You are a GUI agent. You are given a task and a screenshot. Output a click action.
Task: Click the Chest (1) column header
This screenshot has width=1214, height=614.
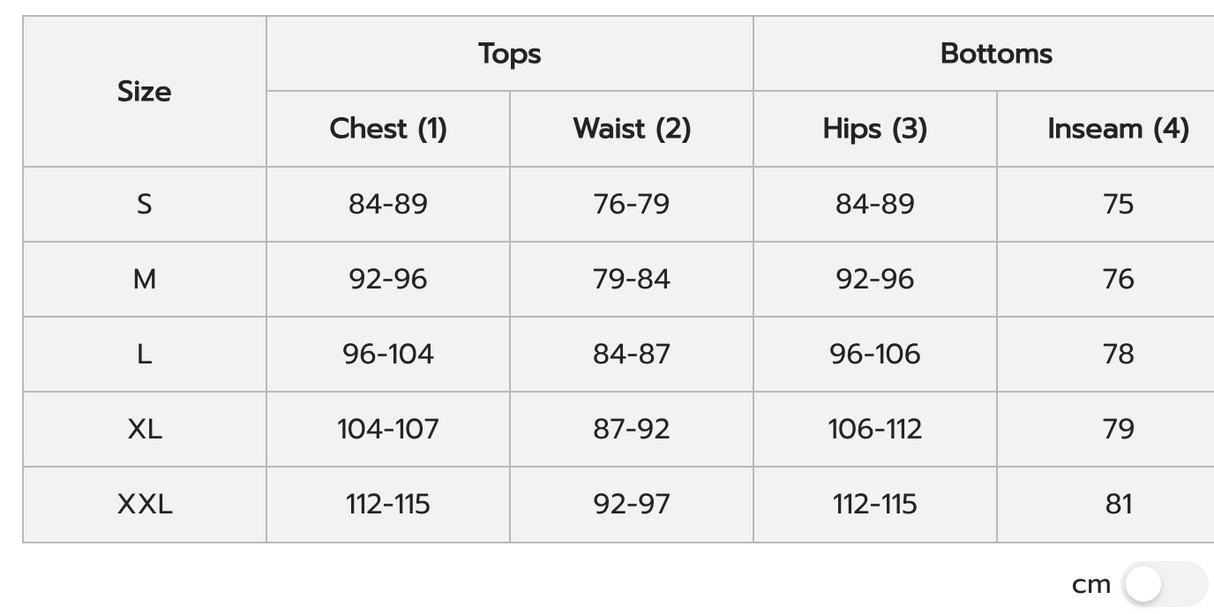(x=388, y=129)
